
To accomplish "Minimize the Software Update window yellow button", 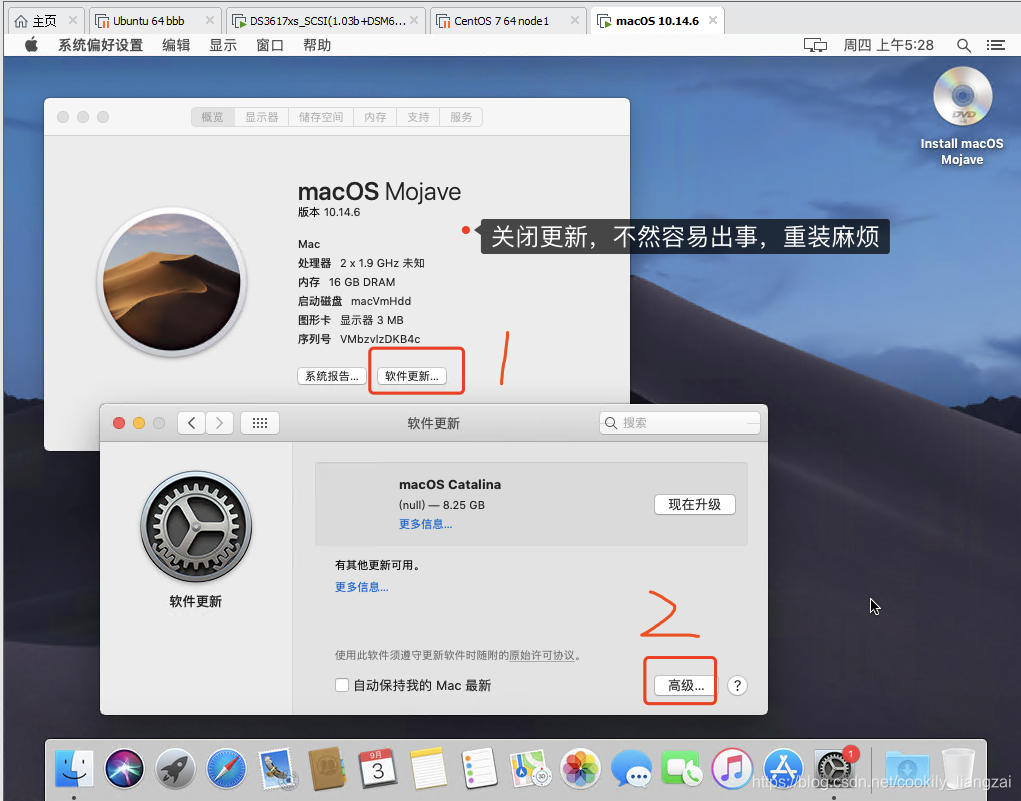I will click(139, 423).
